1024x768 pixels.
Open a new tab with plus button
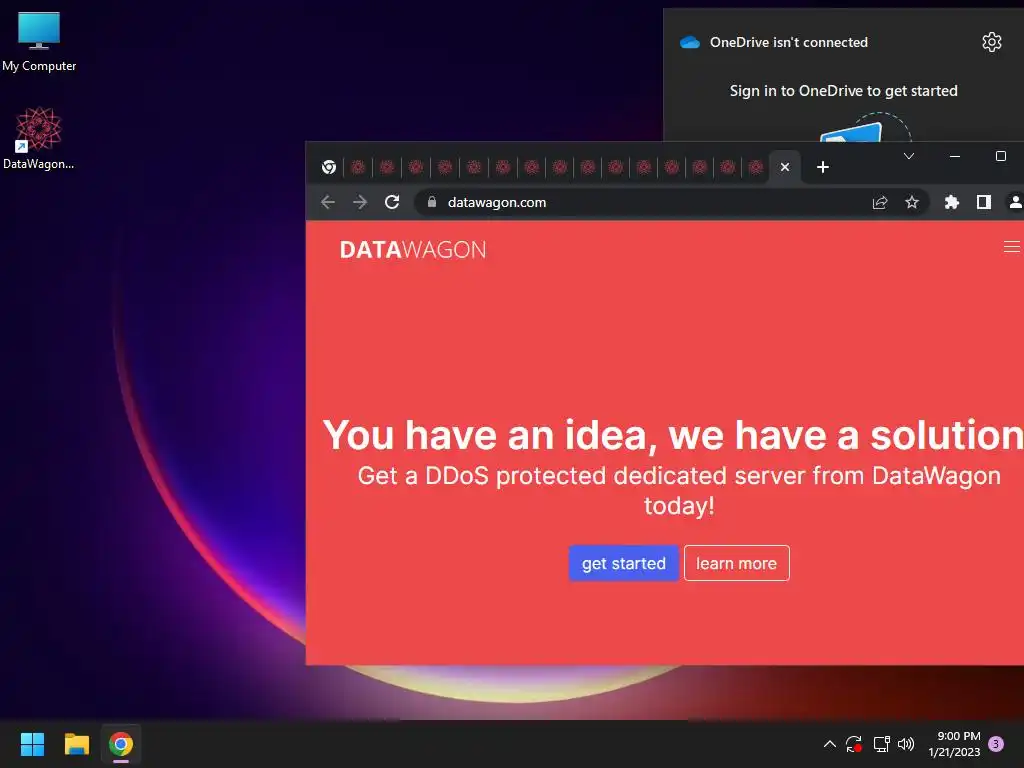823,167
